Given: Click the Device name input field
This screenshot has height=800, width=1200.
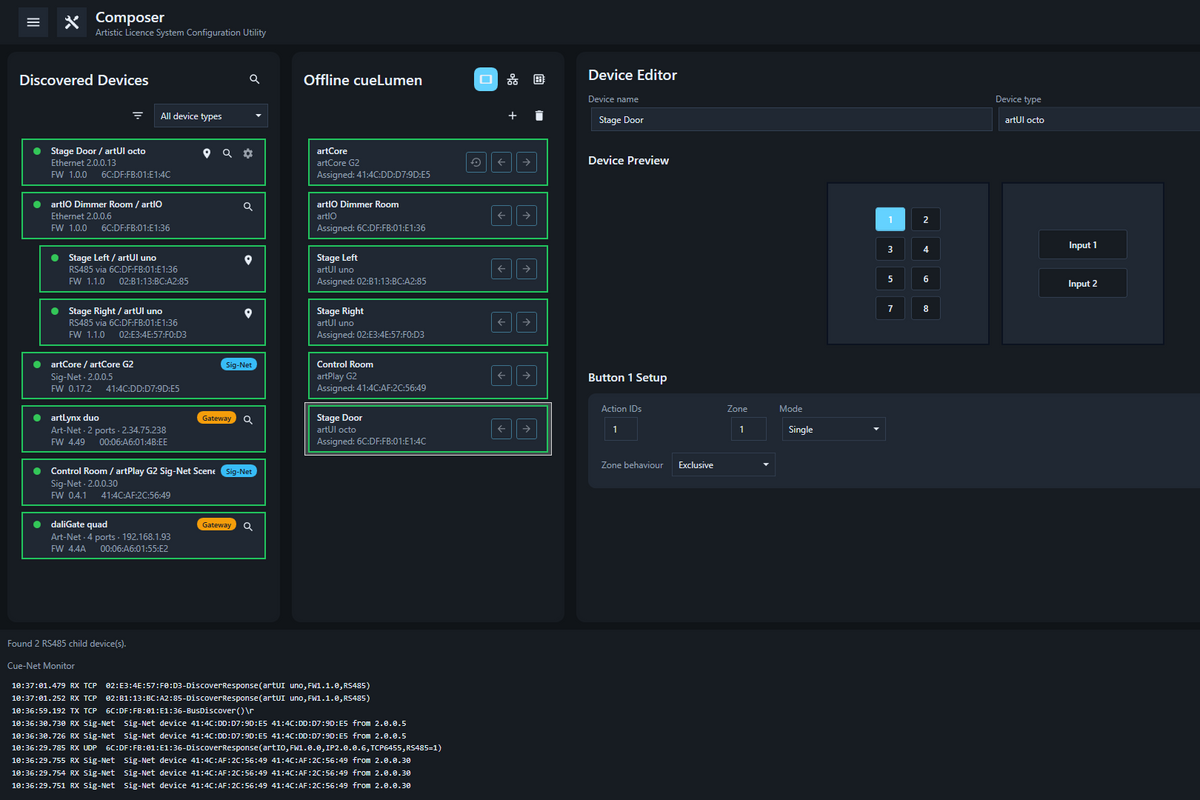Looking at the screenshot, I should (790, 120).
